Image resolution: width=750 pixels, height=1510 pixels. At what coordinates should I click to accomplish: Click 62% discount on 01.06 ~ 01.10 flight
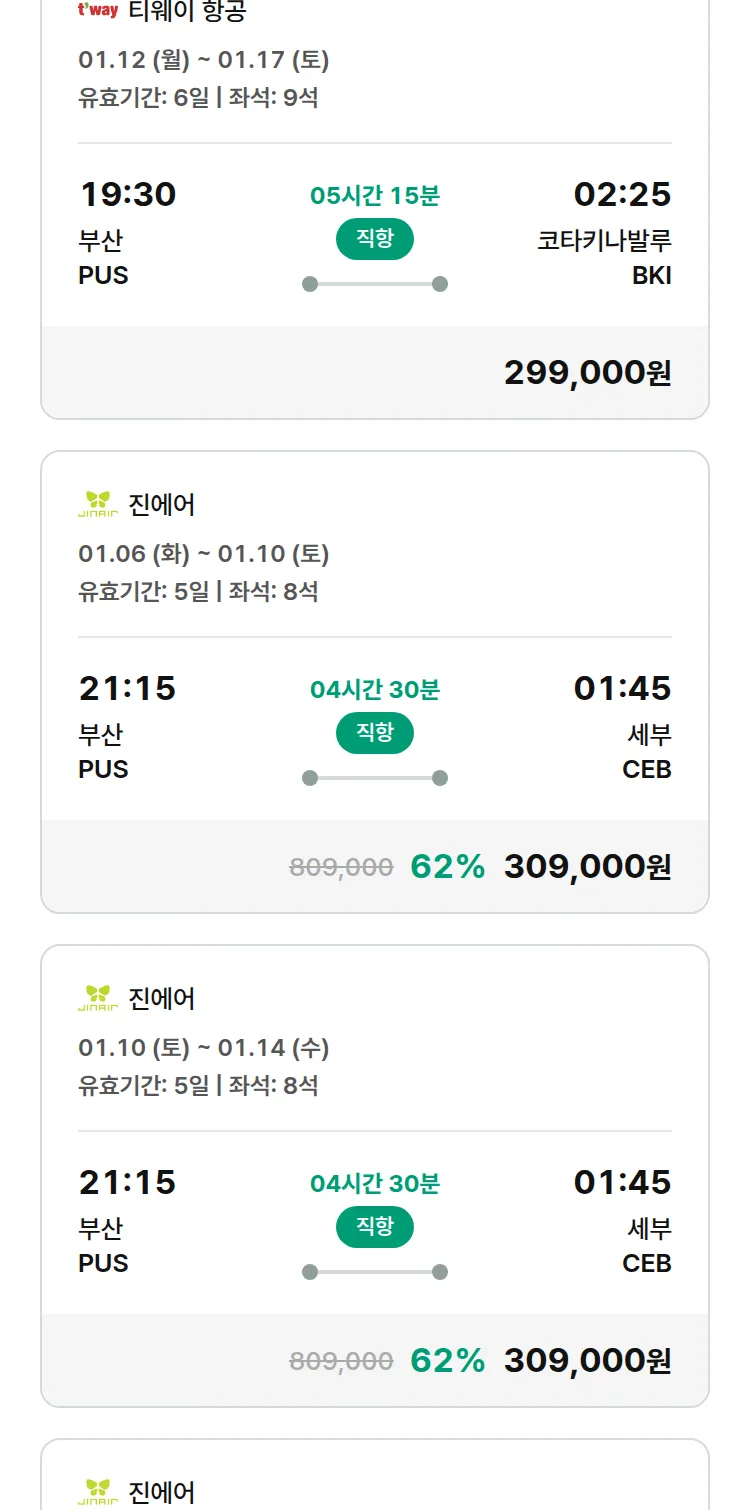coord(447,867)
